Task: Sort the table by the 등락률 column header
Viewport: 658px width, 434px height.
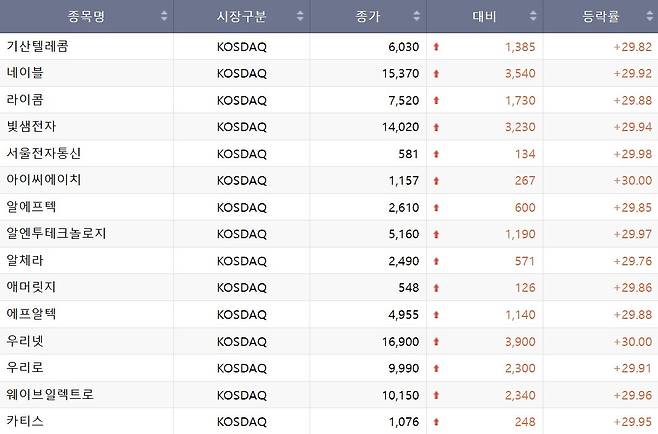Action: 600,16
